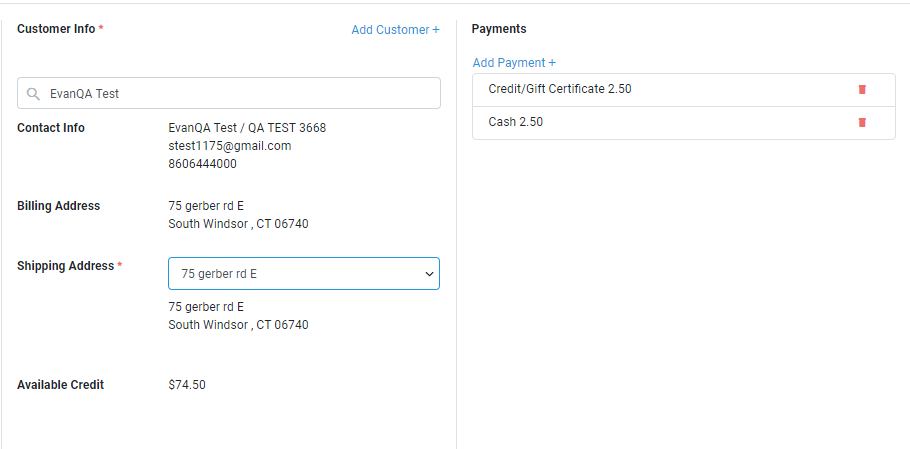Click the Shipping Address label

[65, 266]
